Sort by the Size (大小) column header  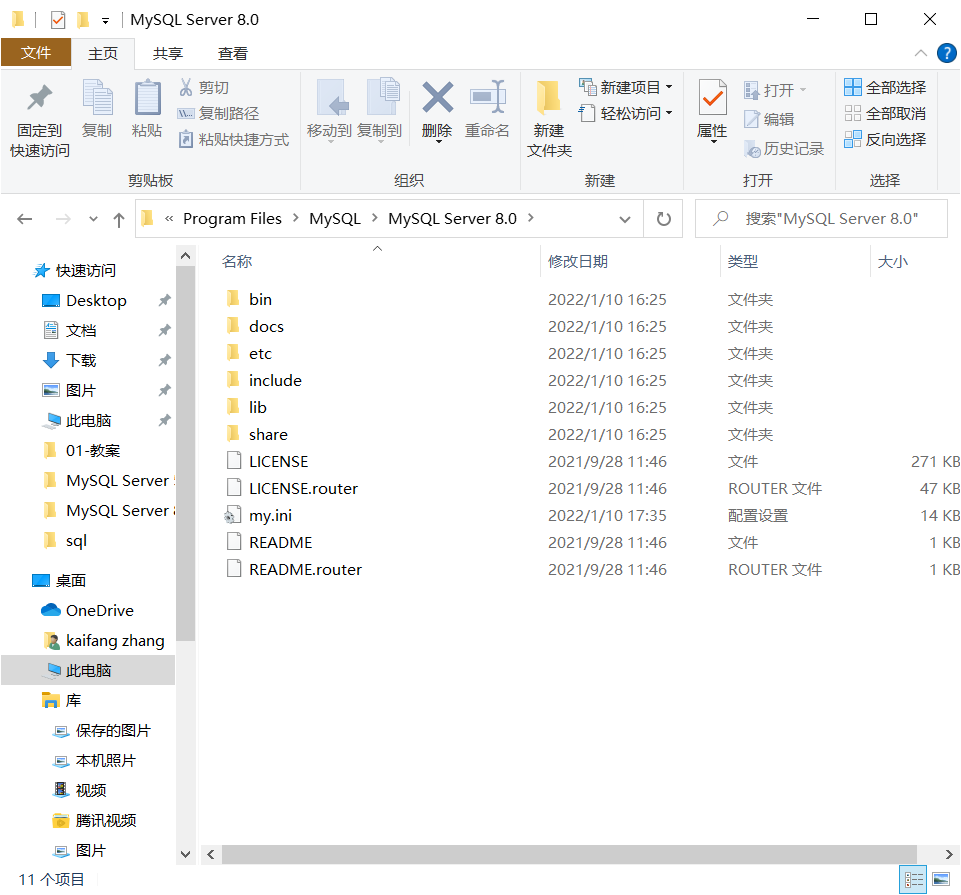pos(892,262)
